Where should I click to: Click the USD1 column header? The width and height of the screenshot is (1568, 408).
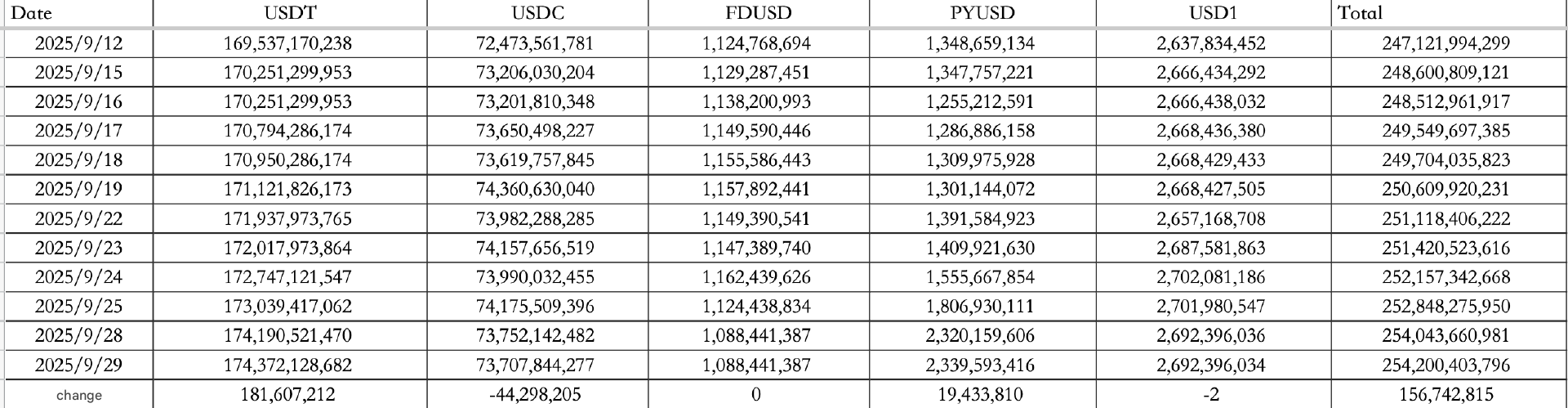coord(1213,13)
